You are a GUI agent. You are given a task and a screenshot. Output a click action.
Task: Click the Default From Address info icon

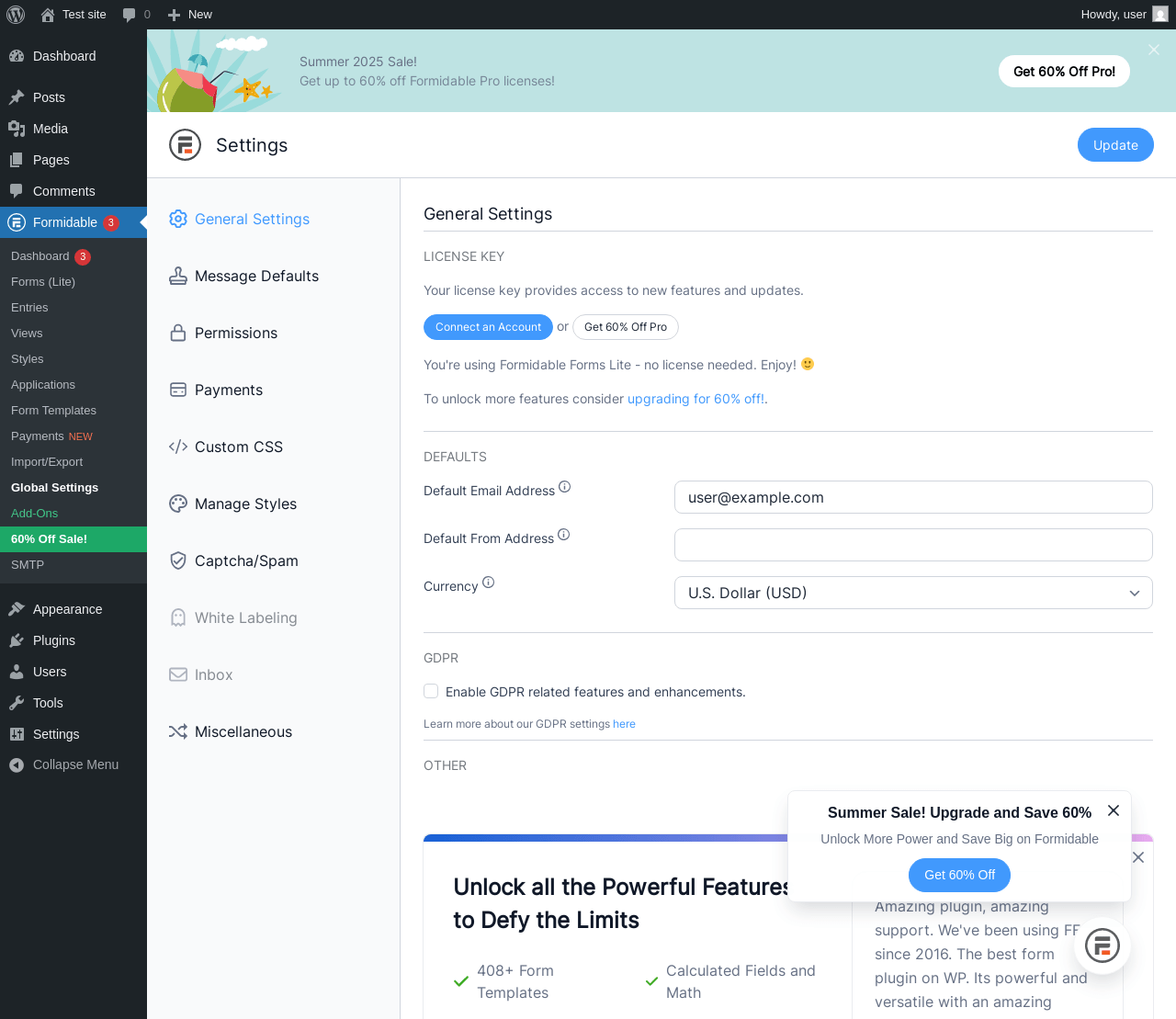click(x=564, y=535)
